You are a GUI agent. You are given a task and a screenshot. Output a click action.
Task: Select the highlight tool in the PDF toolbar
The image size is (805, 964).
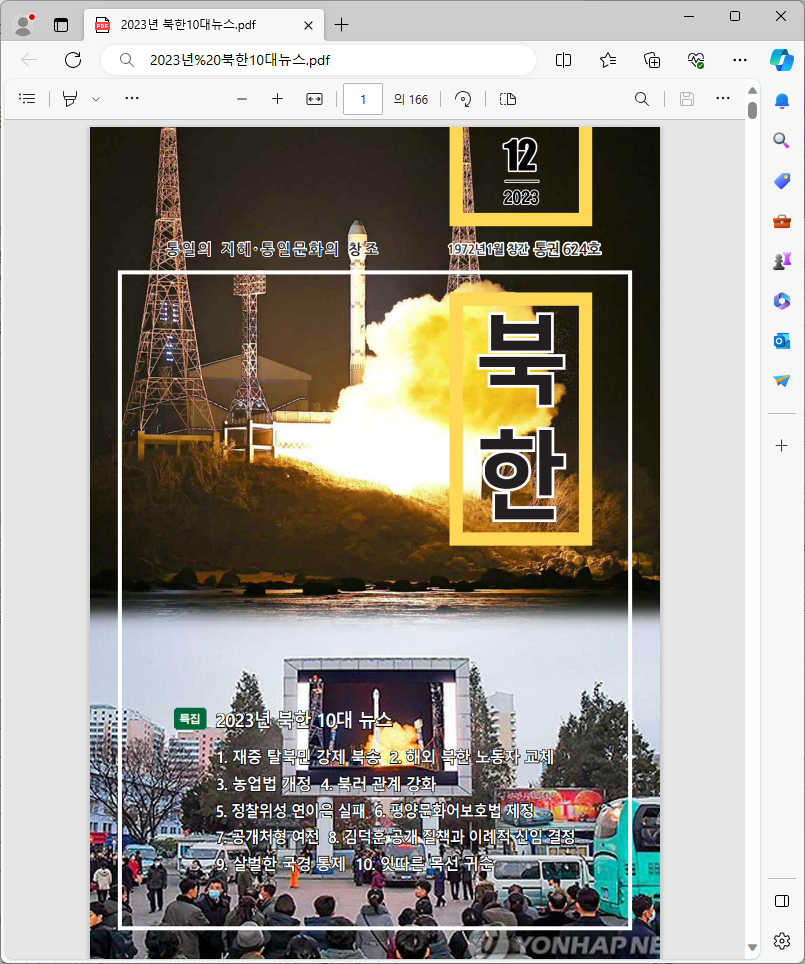[68, 98]
